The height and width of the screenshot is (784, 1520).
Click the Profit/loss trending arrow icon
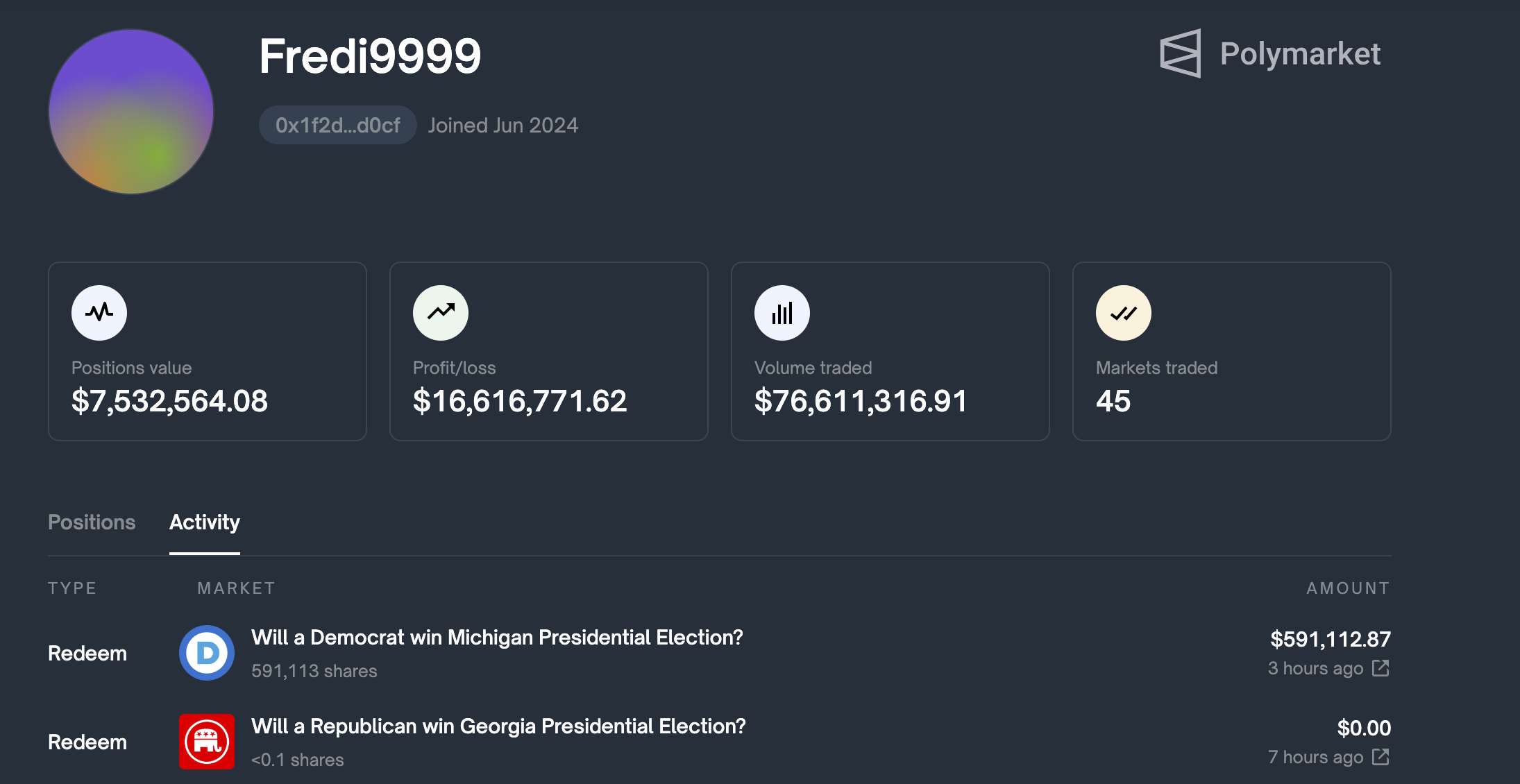(x=441, y=313)
